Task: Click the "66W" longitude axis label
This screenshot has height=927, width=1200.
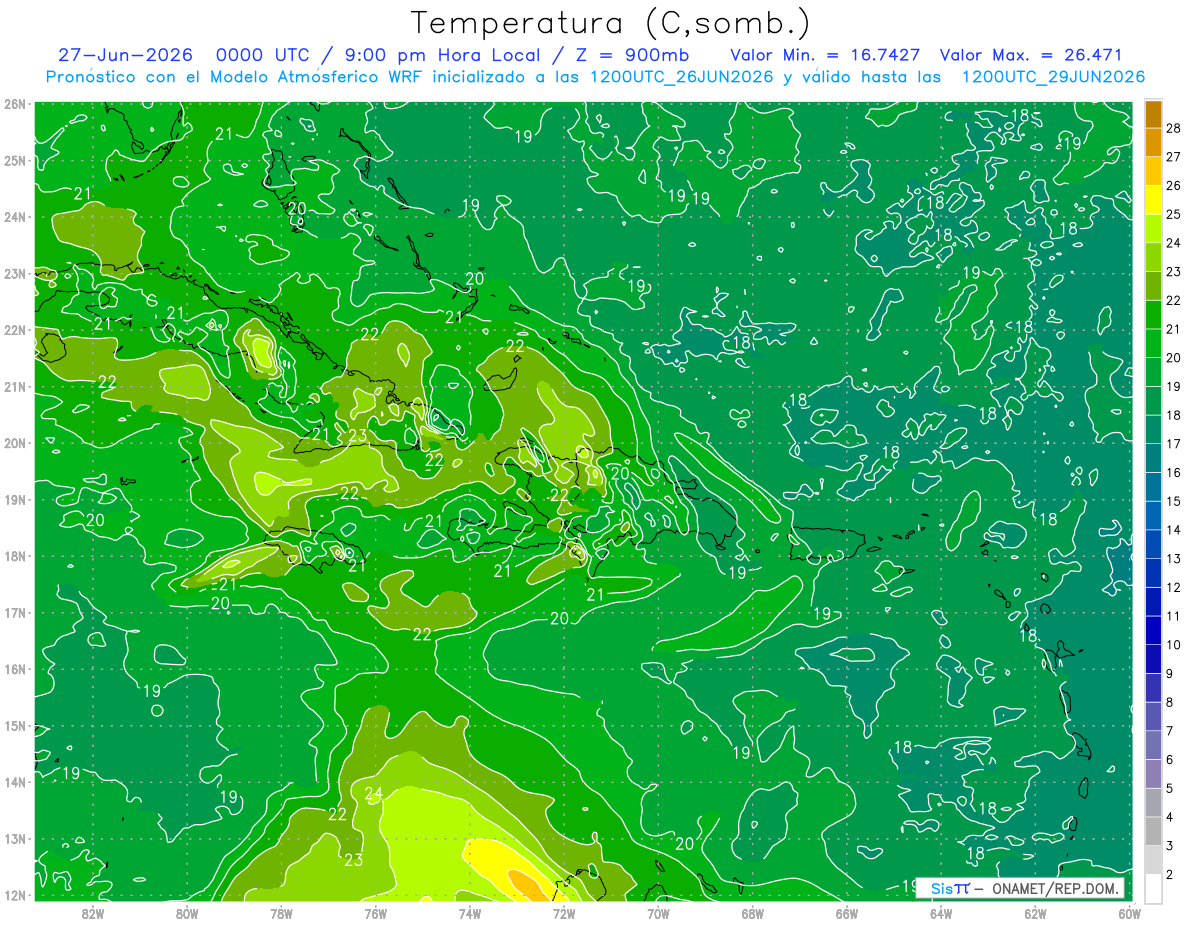Action: pos(846,912)
